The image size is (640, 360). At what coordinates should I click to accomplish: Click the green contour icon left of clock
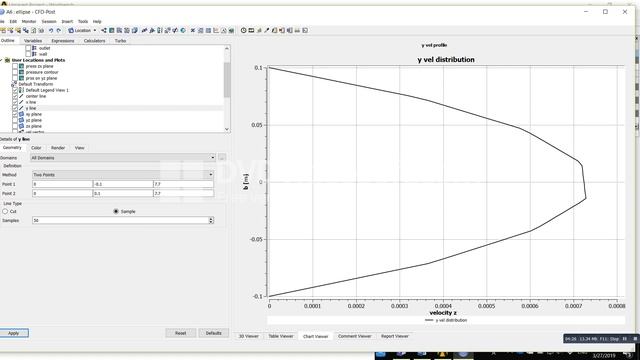coord(231,31)
